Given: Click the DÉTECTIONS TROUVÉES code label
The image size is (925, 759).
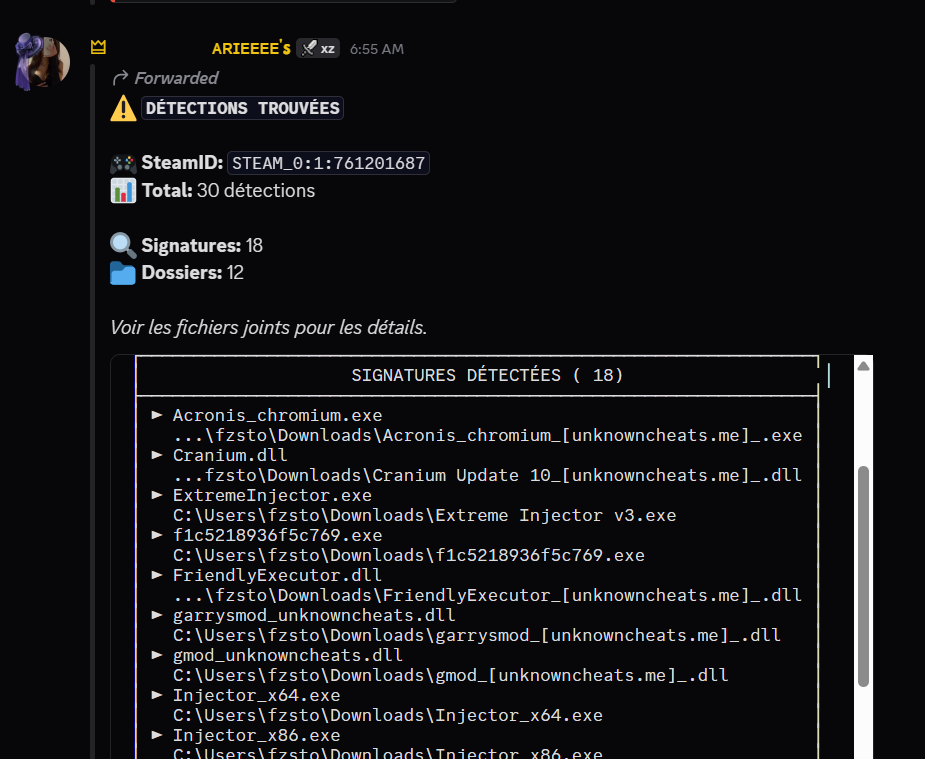Looking at the screenshot, I should point(242,108).
